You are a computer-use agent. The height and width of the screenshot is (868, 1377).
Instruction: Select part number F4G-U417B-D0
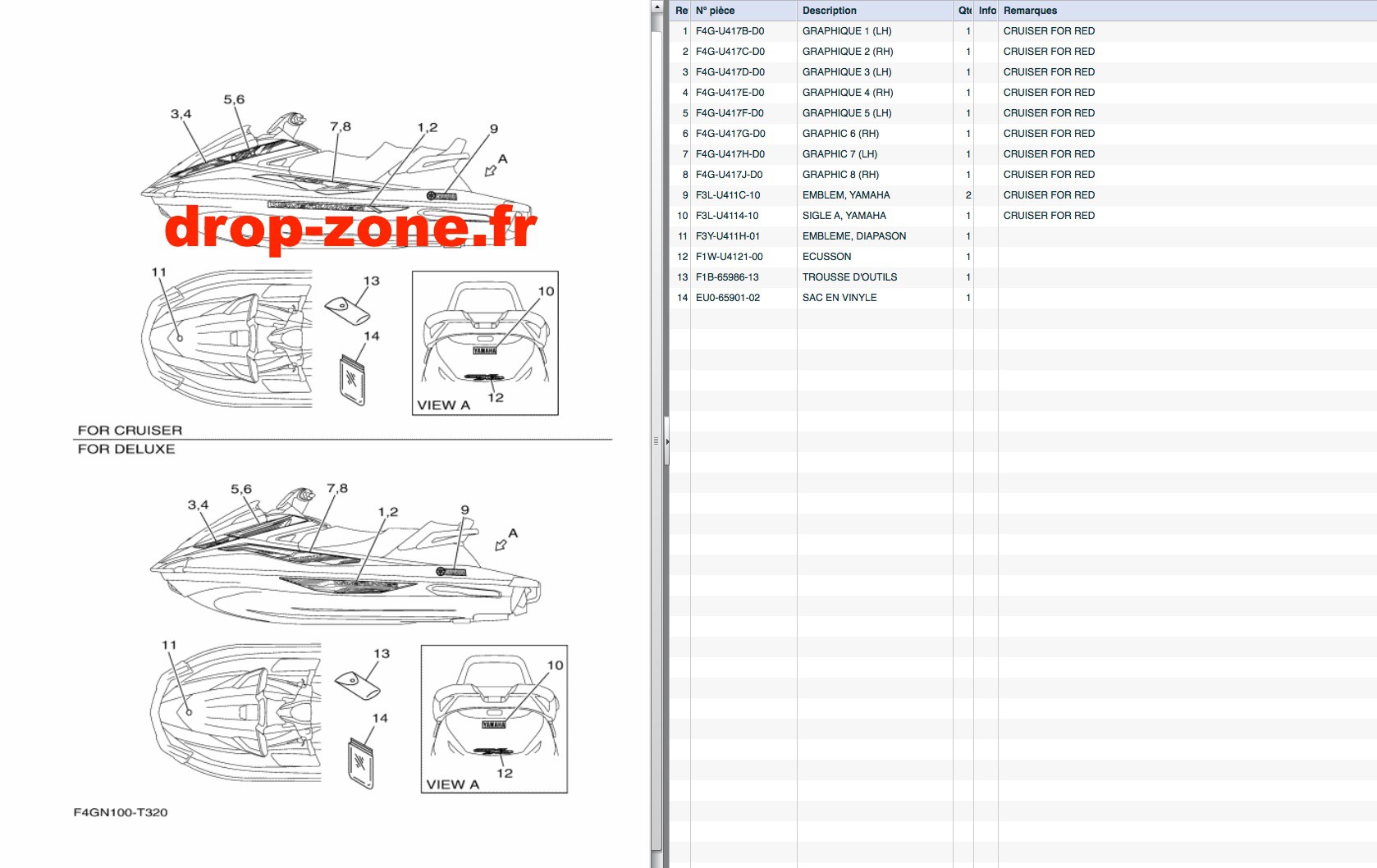[730, 31]
